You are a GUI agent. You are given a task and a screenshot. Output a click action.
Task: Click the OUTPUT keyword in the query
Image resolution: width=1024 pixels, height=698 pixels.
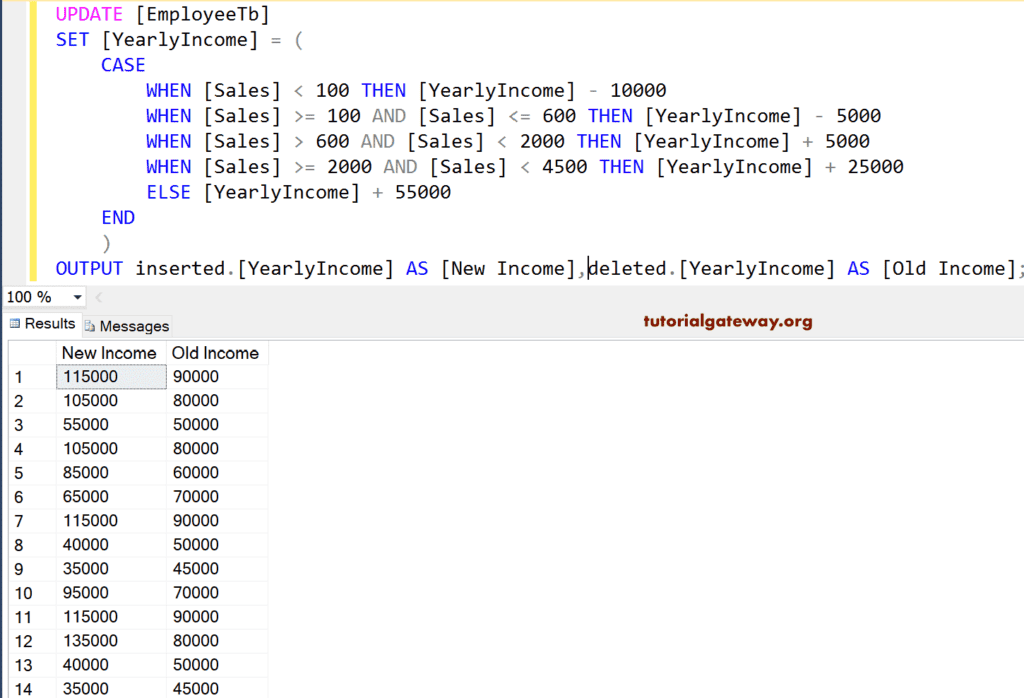89,269
